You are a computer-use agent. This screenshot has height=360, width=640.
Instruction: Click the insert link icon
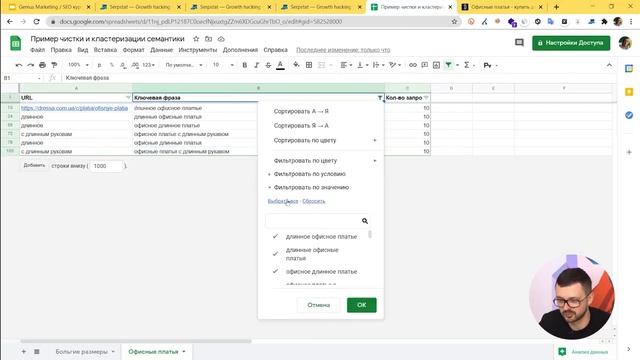tap(413, 65)
